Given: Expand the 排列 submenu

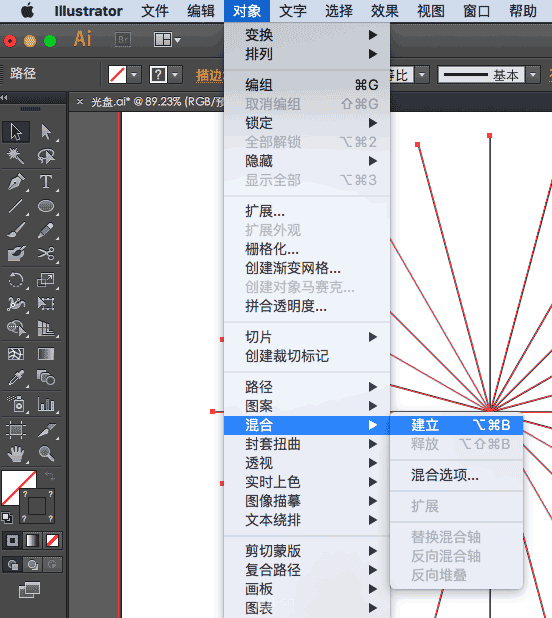Looking at the screenshot, I should pos(307,54).
